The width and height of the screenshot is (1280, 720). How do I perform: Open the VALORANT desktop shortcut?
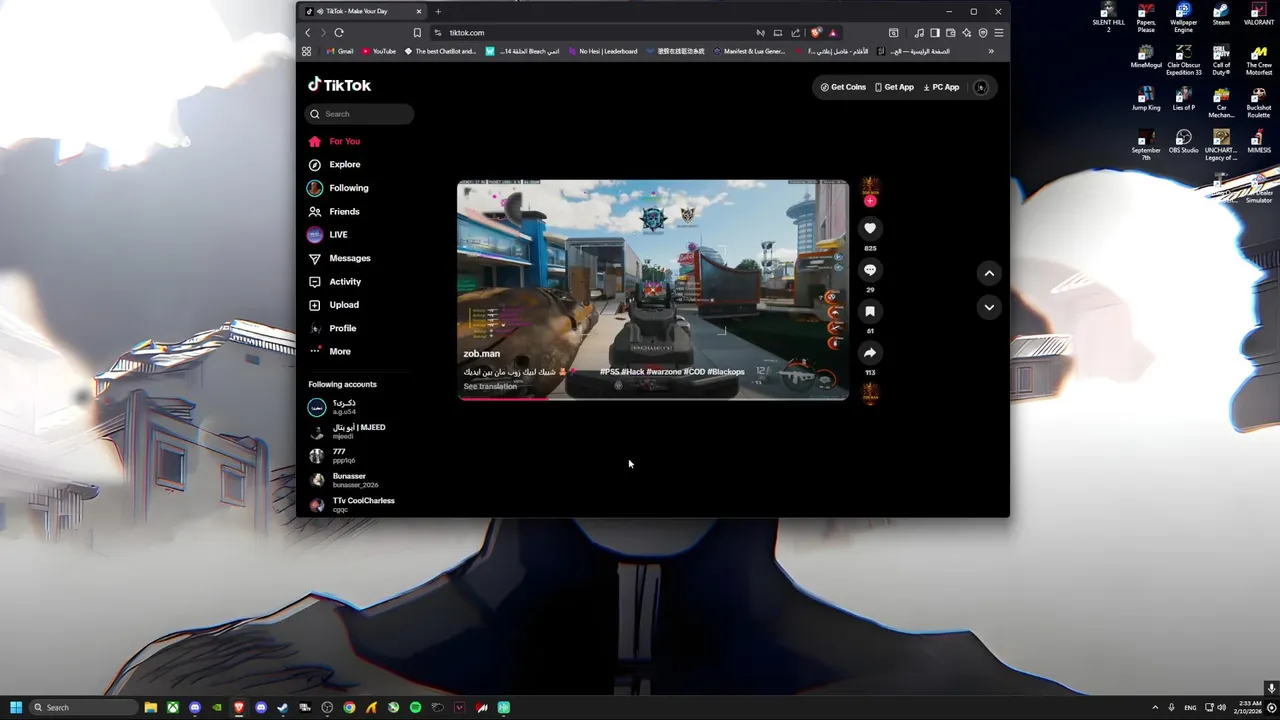pos(1259,14)
